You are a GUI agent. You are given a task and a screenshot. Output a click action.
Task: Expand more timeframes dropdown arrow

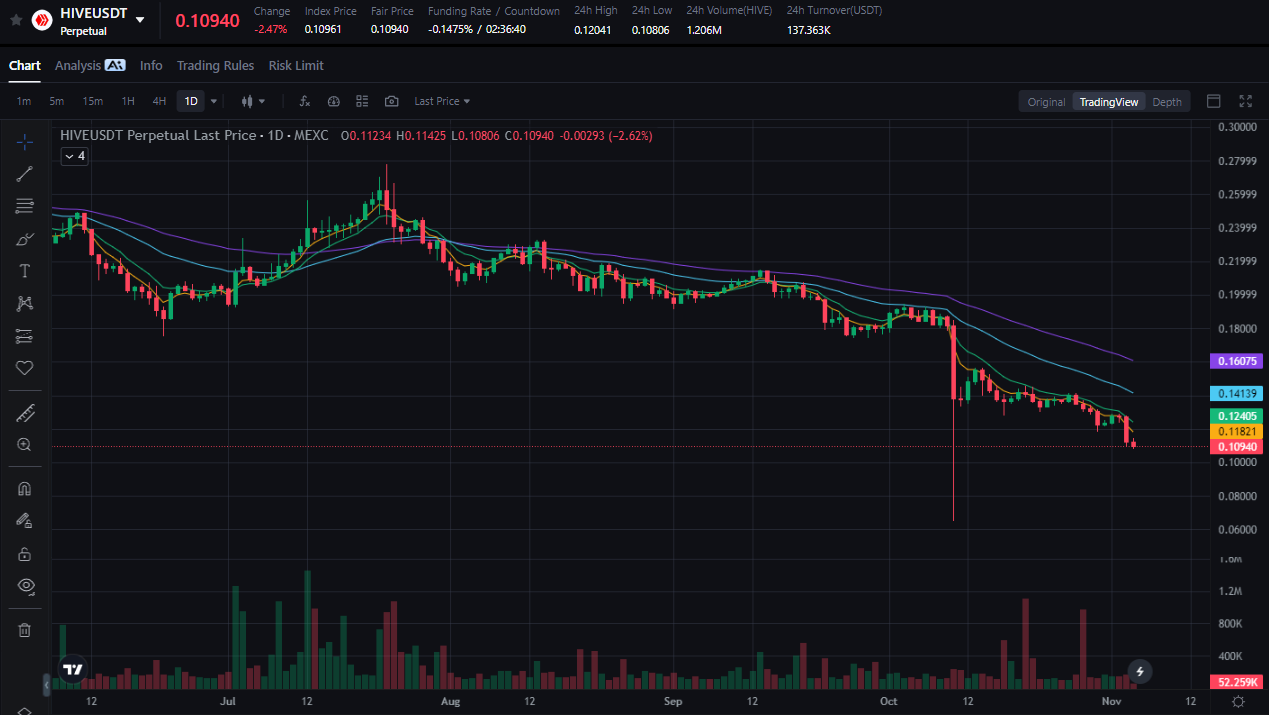pos(213,101)
